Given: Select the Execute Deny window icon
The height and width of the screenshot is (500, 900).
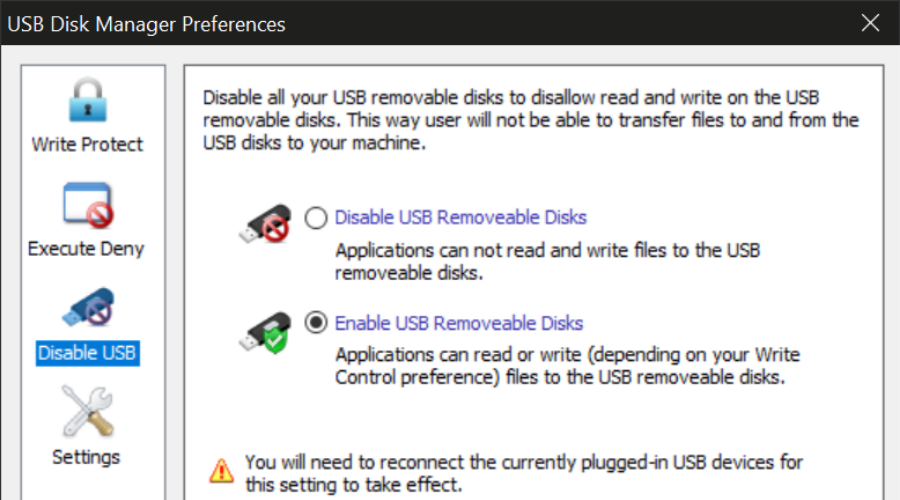Looking at the screenshot, I should [x=87, y=205].
